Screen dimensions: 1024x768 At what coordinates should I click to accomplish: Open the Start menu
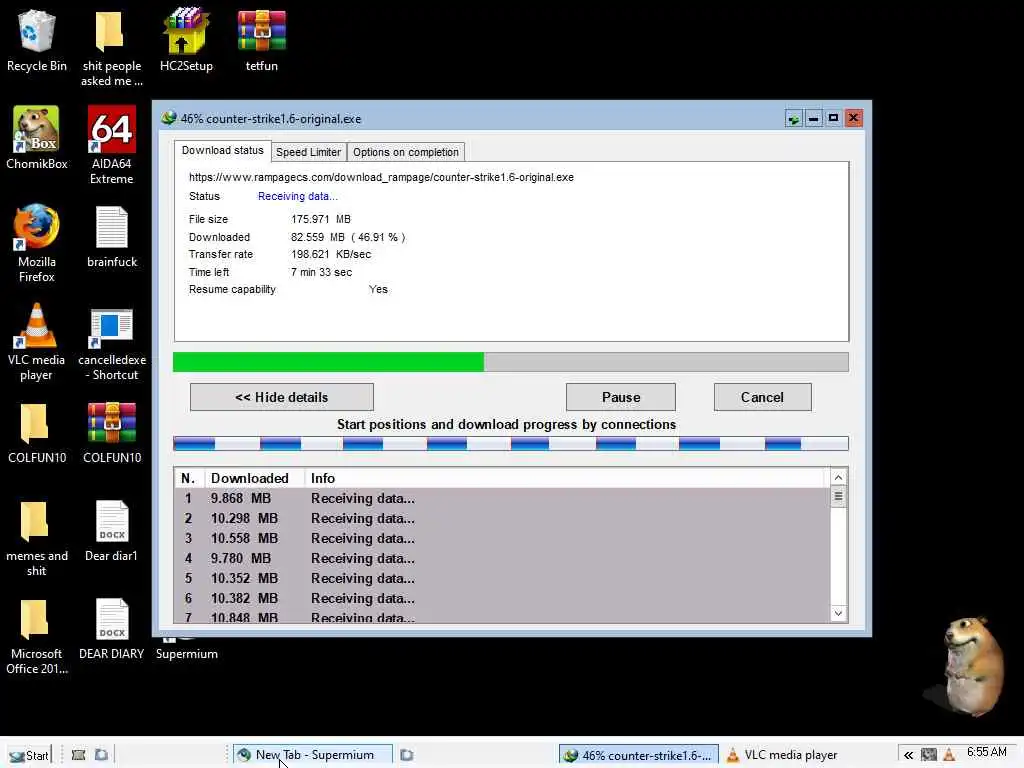(29, 755)
